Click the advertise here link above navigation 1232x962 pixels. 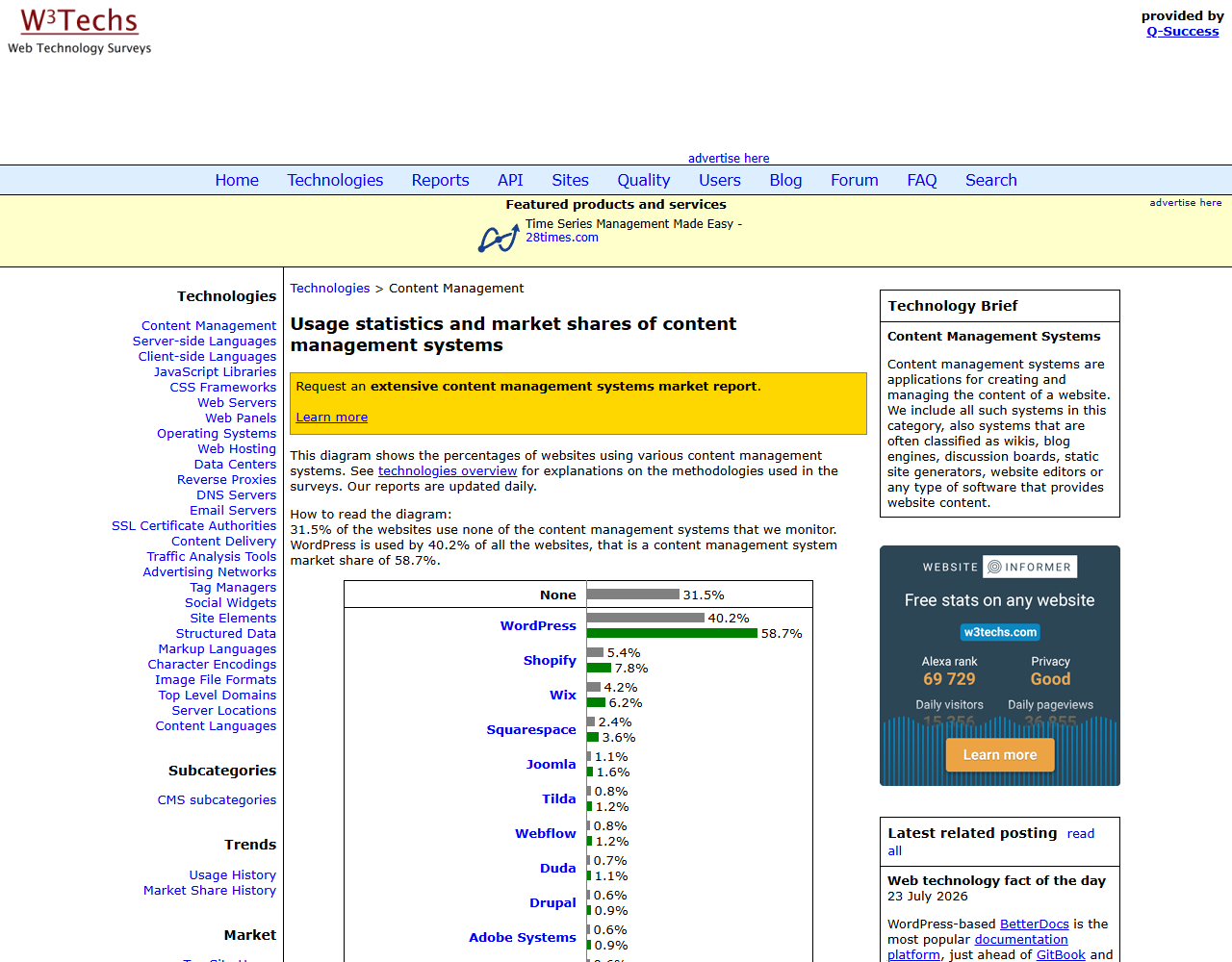pyautogui.click(x=729, y=158)
